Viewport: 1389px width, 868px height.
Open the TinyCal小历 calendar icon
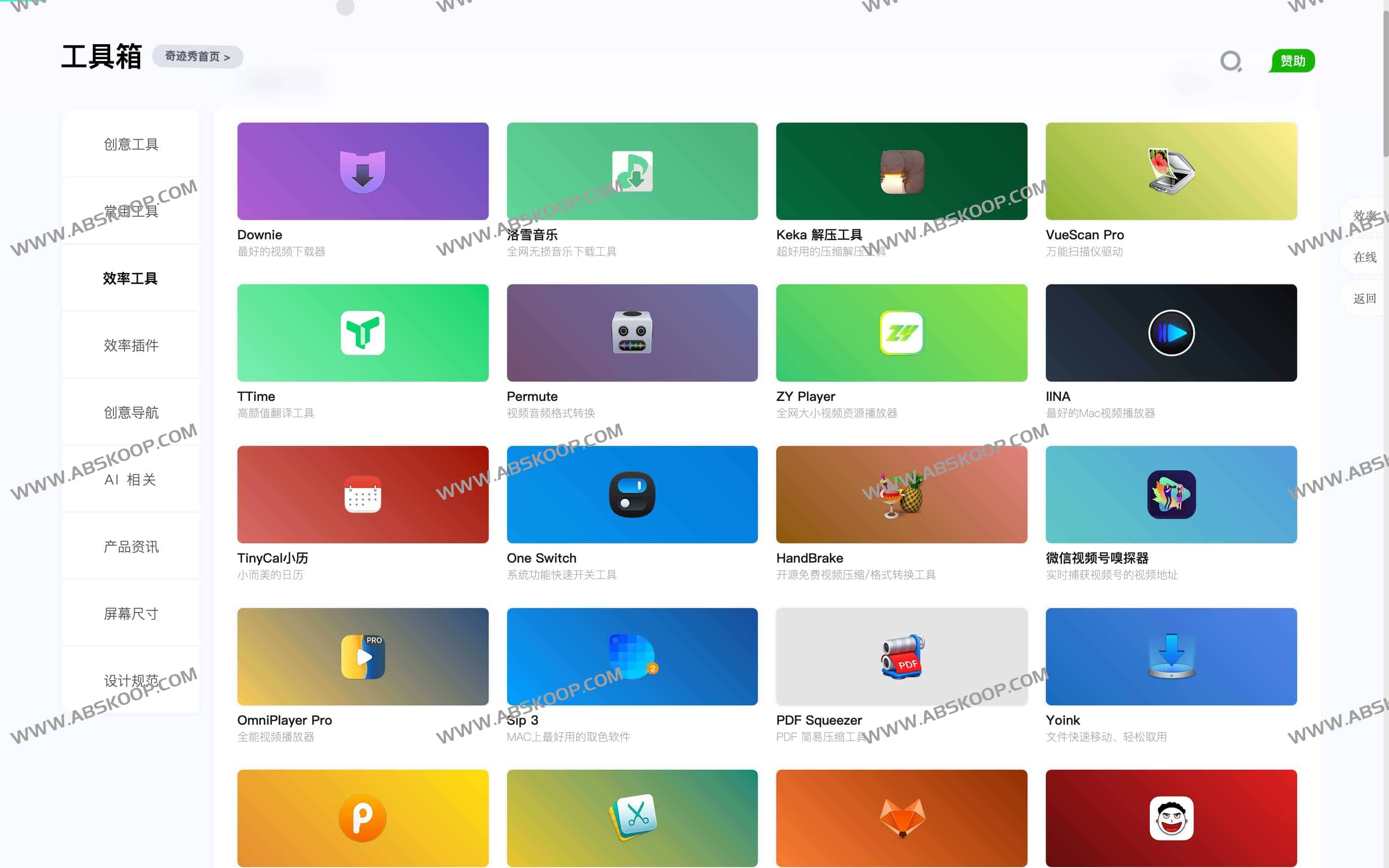tap(363, 494)
